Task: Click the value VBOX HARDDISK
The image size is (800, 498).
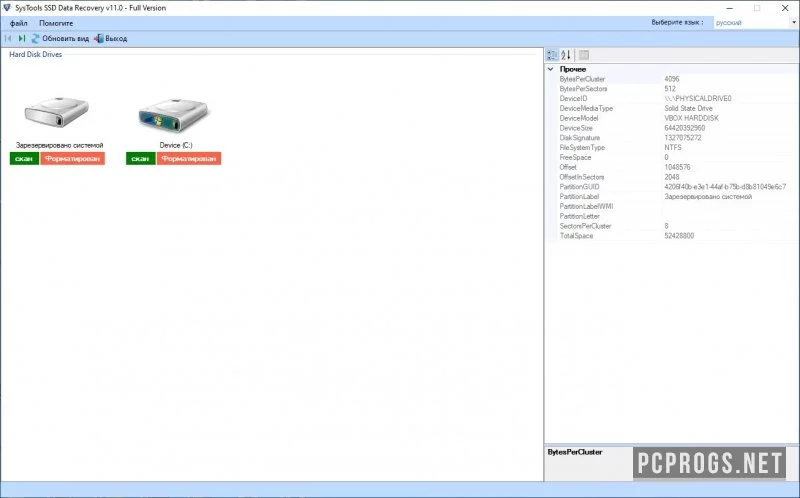Action: 691,118
